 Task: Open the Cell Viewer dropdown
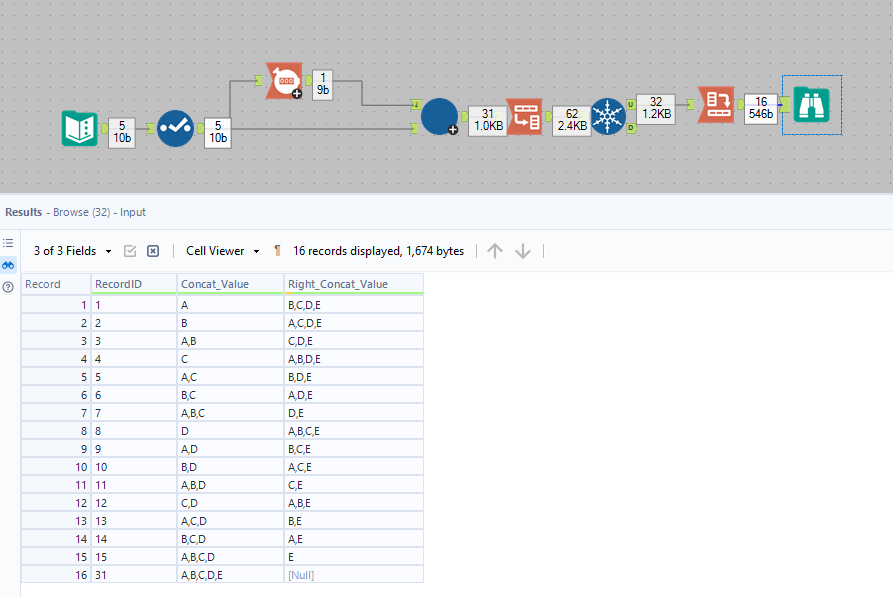pyautogui.click(x=222, y=251)
